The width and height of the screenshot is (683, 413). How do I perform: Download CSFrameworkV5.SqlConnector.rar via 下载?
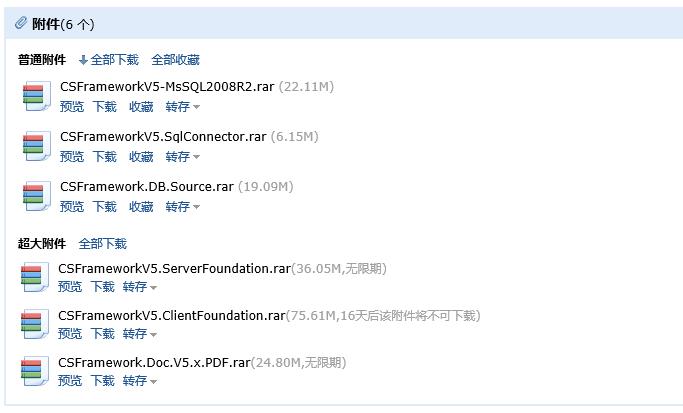[105, 156]
